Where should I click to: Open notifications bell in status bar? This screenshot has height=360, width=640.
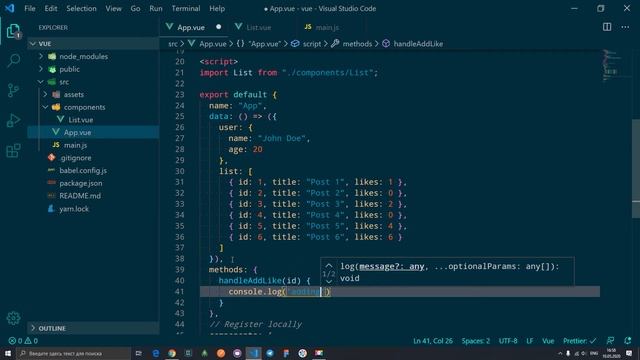[627, 340]
